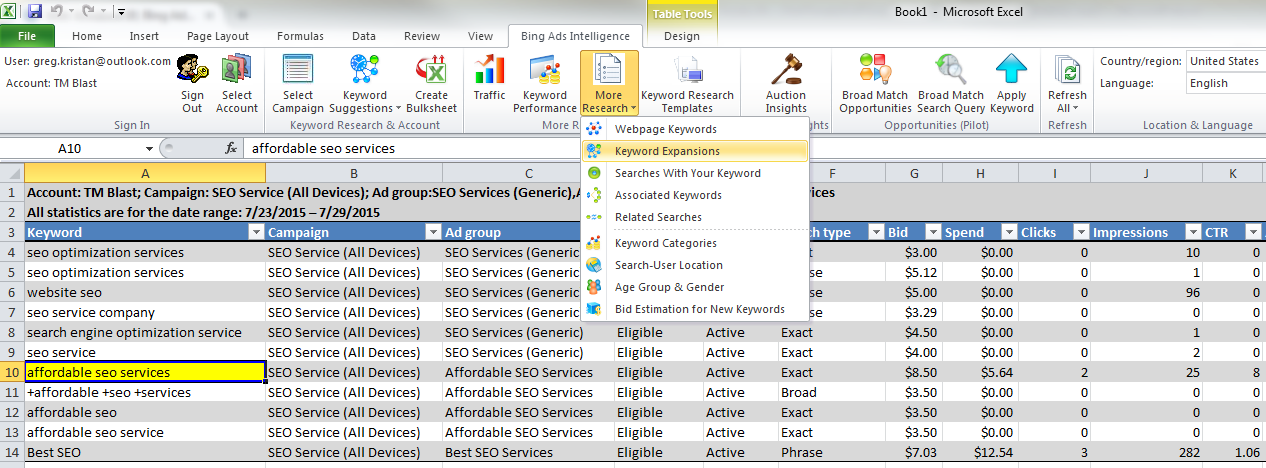Open the Page Layout tab
This screenshot has width=1266, height=468.
point(218,36)
